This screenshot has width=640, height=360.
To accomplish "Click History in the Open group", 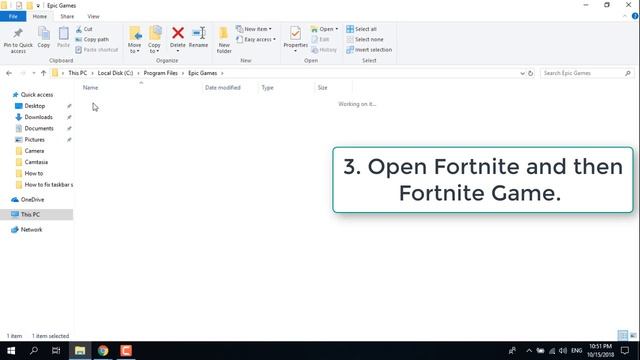I will (324, 49).
